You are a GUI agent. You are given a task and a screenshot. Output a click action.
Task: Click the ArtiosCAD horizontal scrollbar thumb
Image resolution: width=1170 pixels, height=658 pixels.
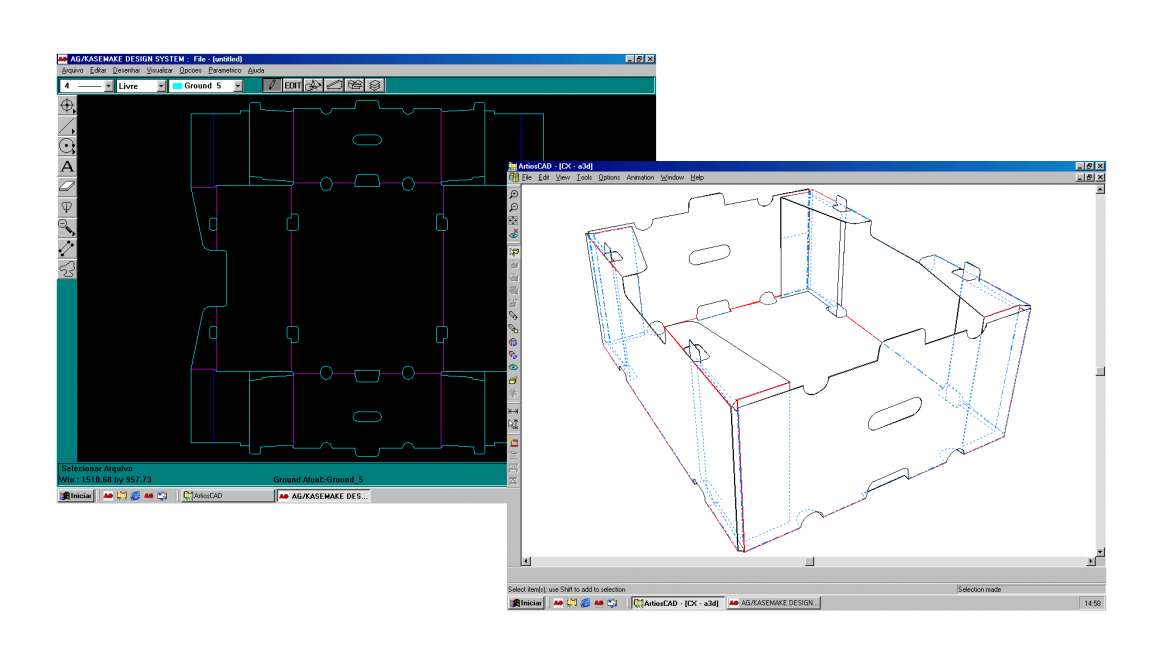coord(810,561)
